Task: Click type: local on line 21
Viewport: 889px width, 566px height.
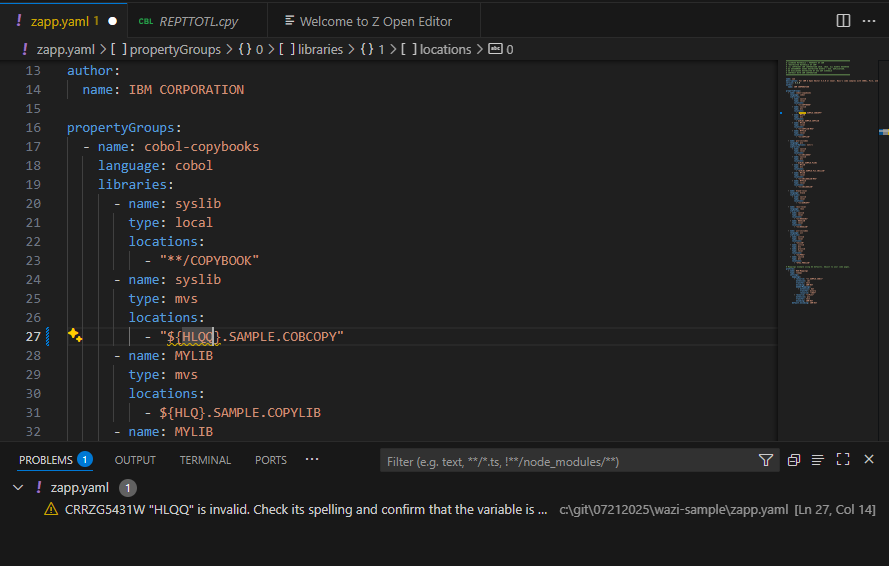Action: pos(171,222)
